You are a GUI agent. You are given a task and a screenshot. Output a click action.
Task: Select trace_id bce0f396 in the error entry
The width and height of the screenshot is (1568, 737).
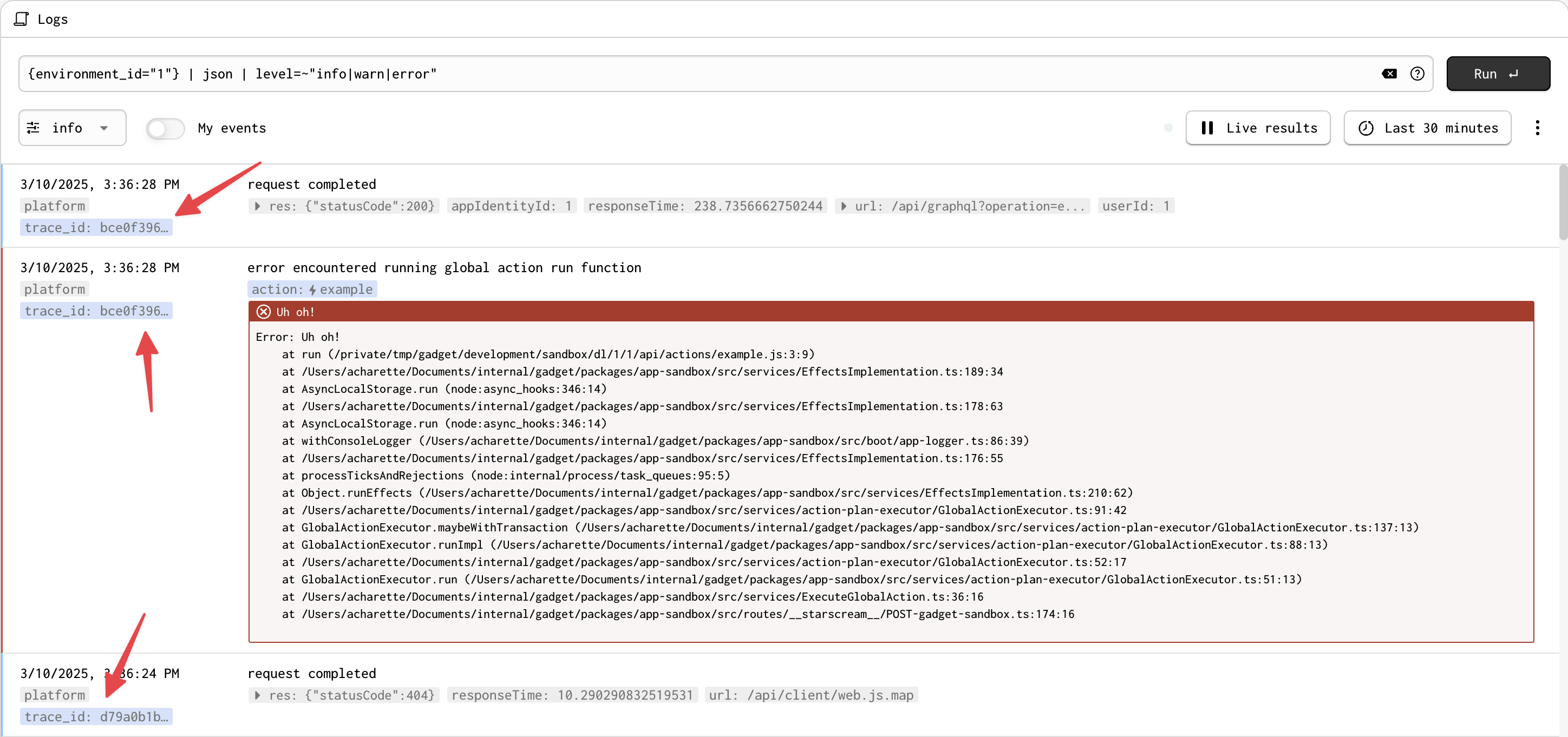point(96,311)
